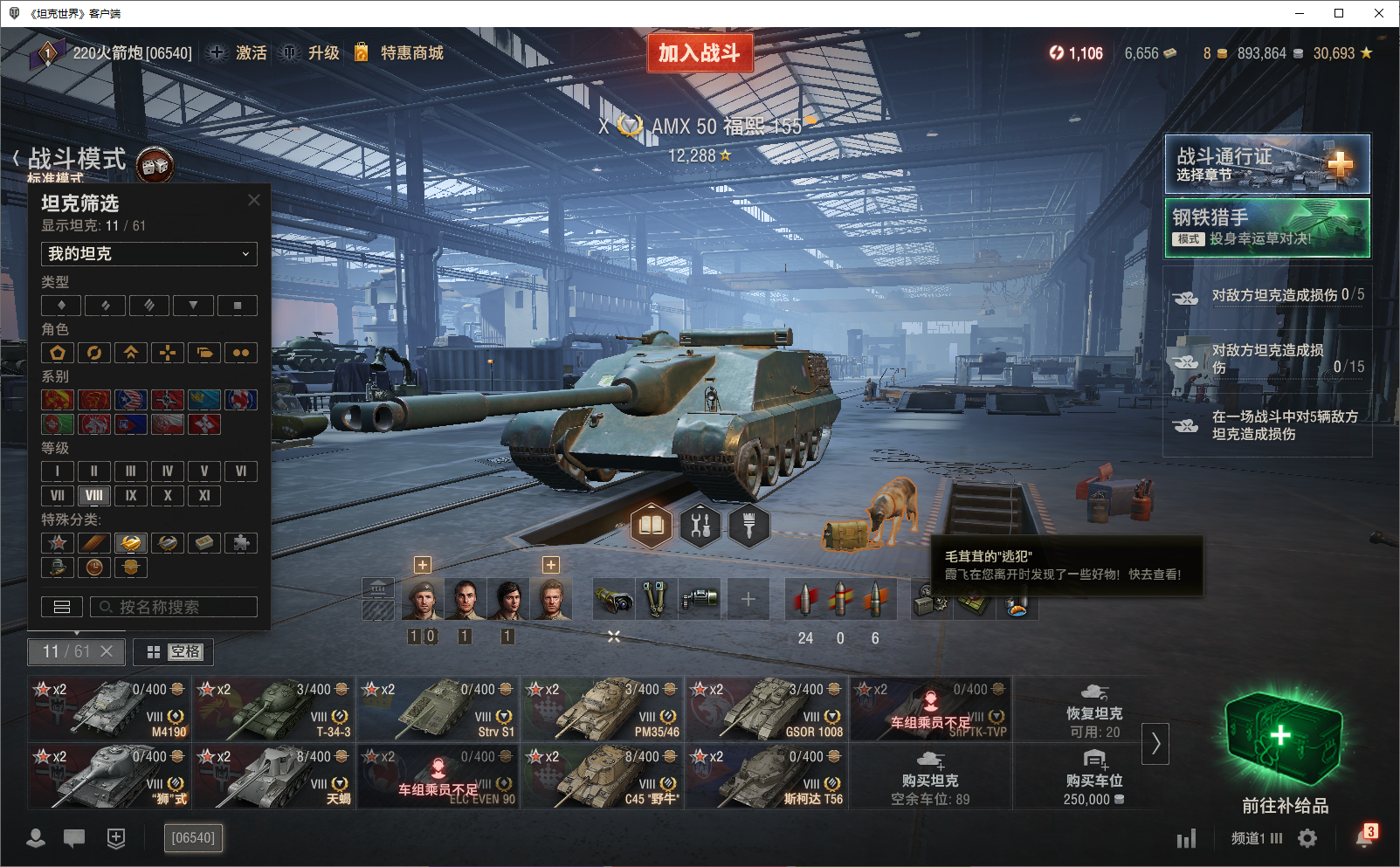Expand the 我的坦克 dropdown

(x=149, y=254)
